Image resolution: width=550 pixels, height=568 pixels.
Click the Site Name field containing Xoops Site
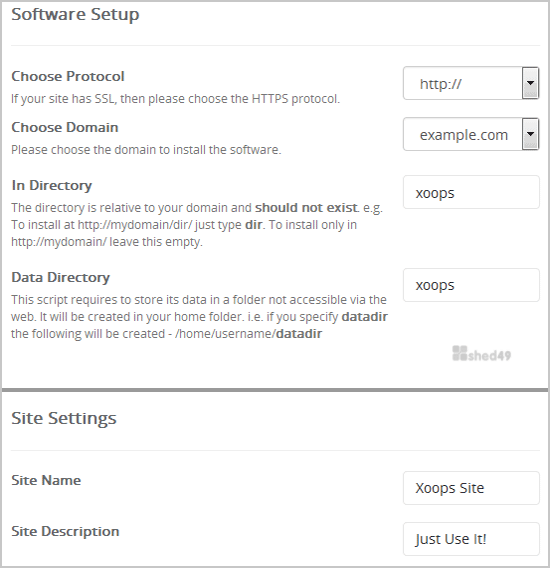471,488
